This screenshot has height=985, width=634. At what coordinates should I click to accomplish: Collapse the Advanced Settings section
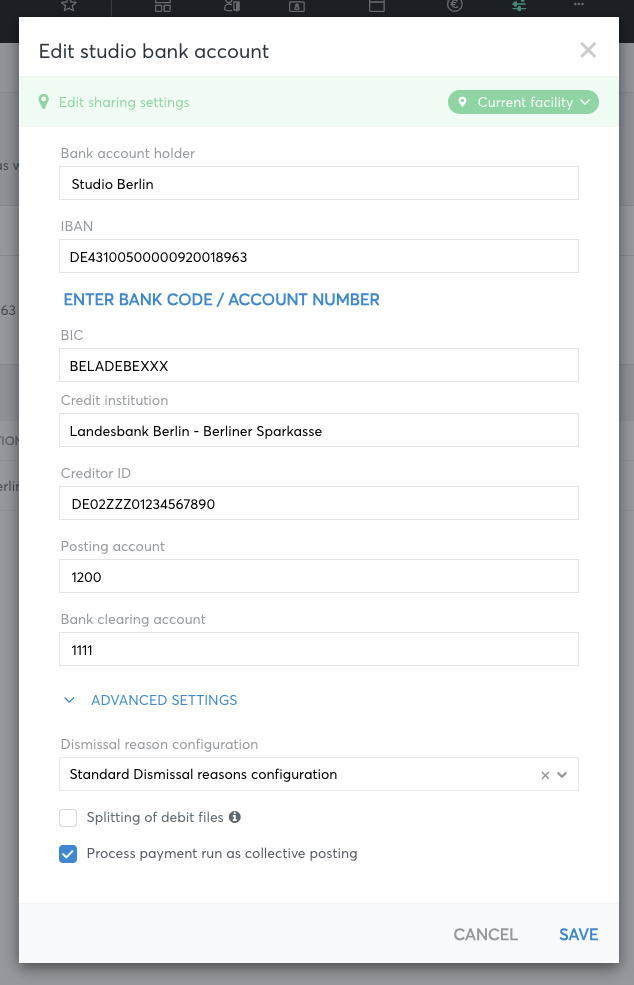[x=150, y=700]
